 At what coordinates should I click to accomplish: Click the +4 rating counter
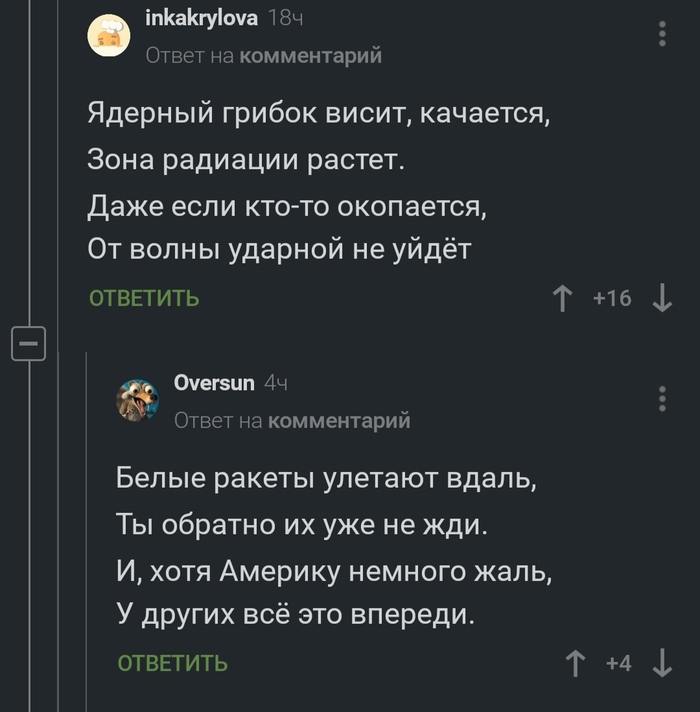[x=619, y=662]
